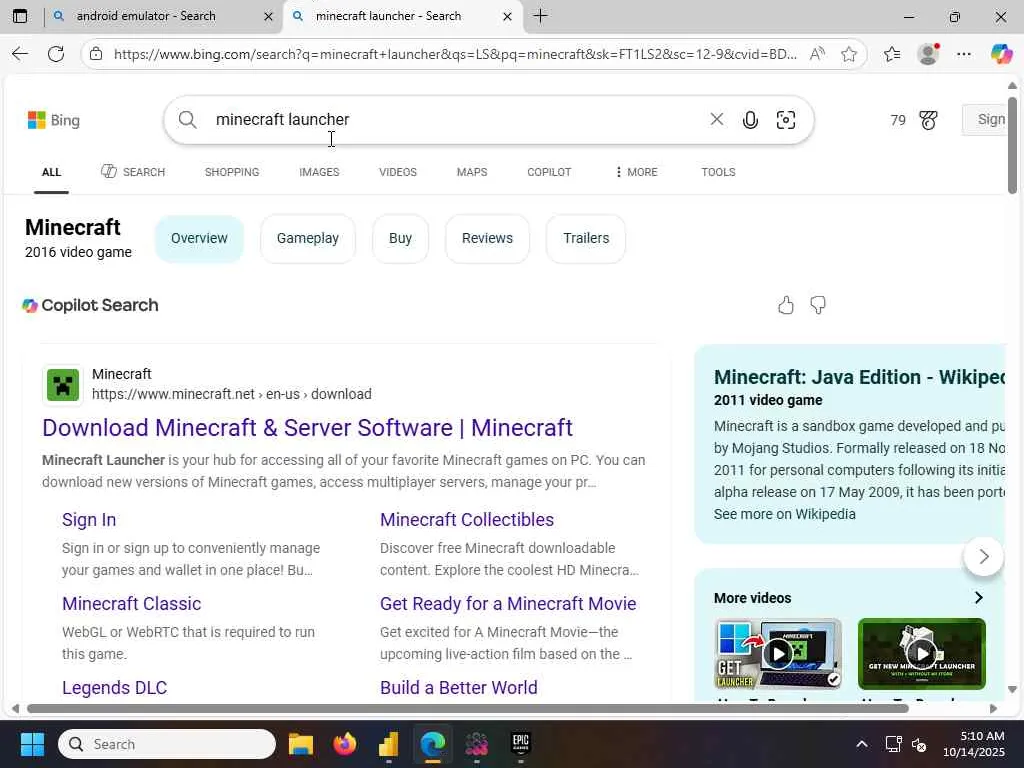Click See more on Wikipedia
1024x768 pixels.
point(784,514)
